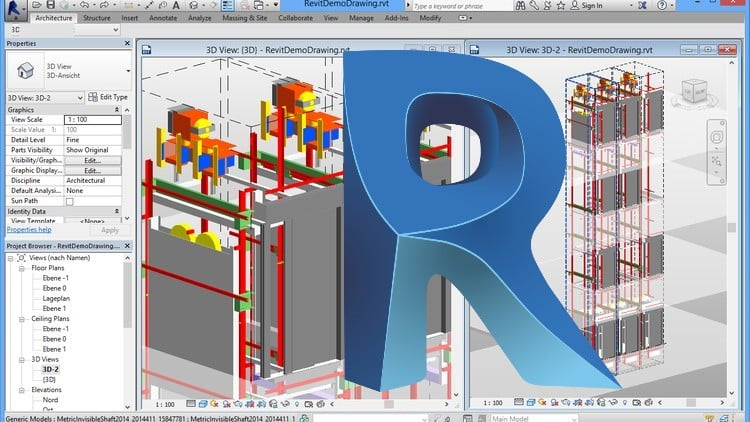The image size is (750, 422).
Task: Click Visual Style icon in {3D} view control bar
Action: click(203, 404)
